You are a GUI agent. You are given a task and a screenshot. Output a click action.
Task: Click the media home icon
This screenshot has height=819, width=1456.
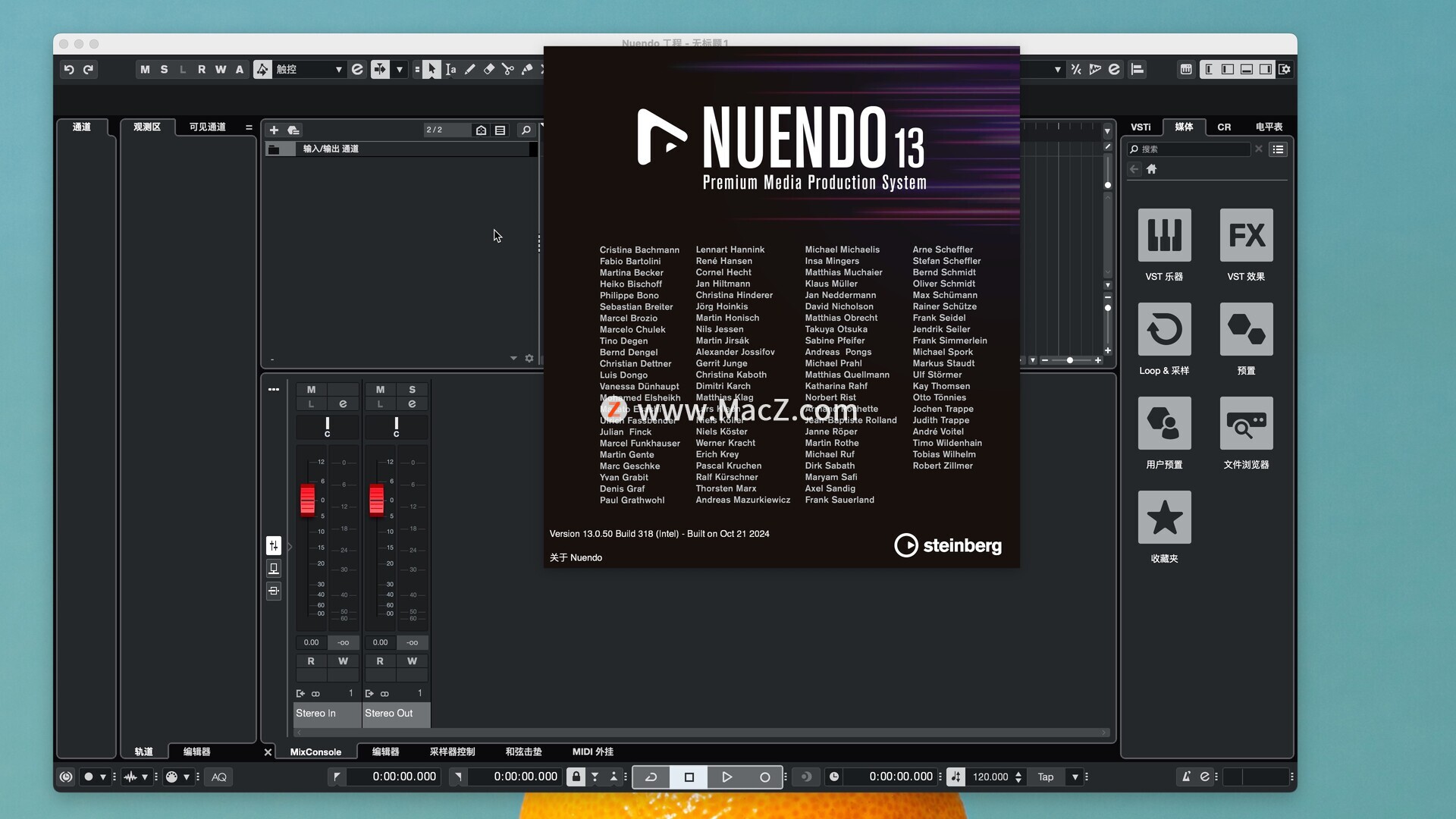click(1152, 169)
